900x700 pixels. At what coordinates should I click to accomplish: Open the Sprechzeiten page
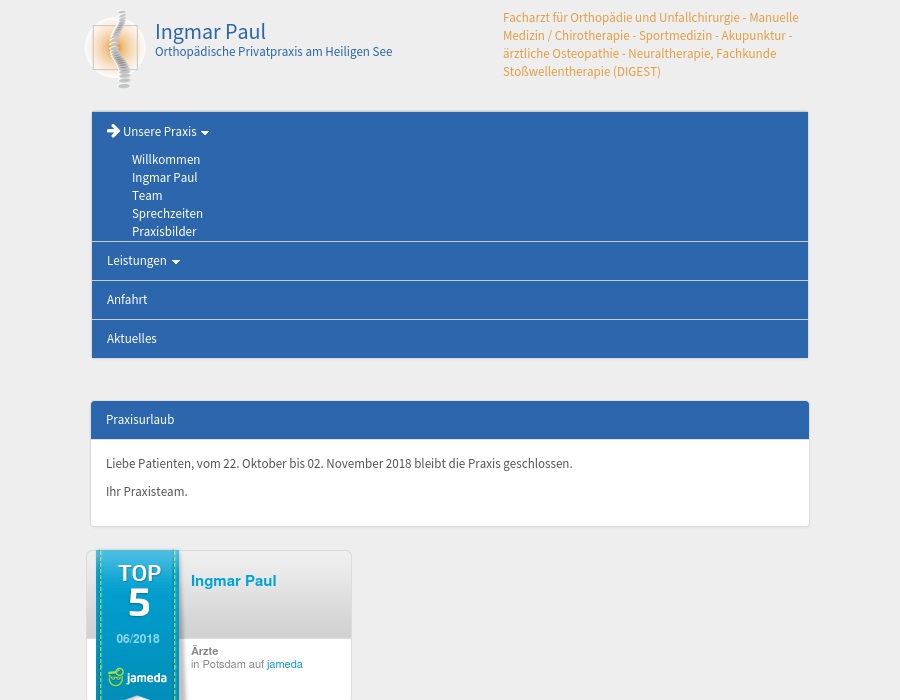(x=167, y=213)
